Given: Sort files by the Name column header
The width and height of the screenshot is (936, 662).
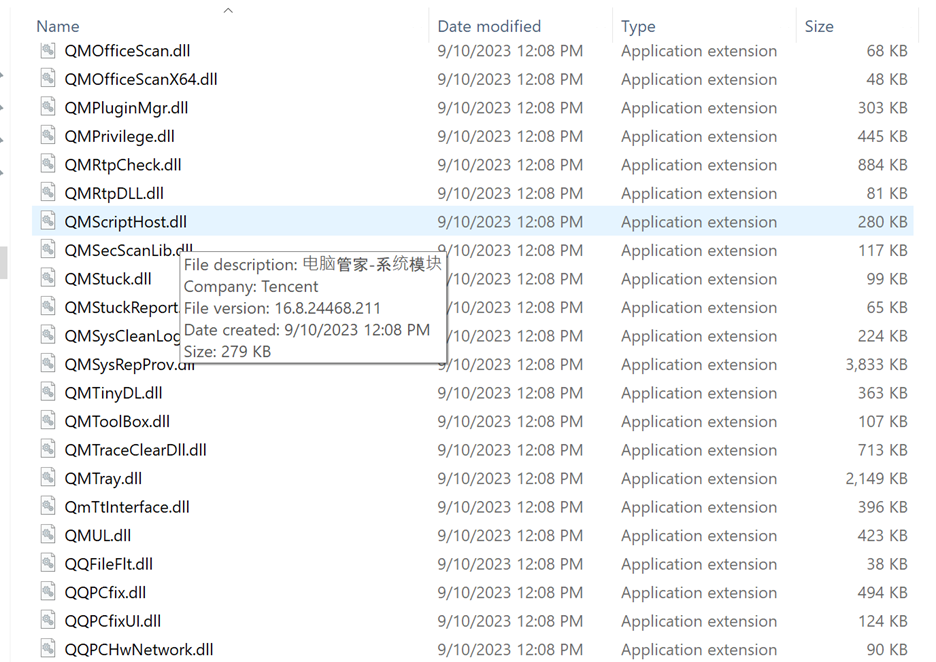Looking at the screenshot, I should point(58,26).
